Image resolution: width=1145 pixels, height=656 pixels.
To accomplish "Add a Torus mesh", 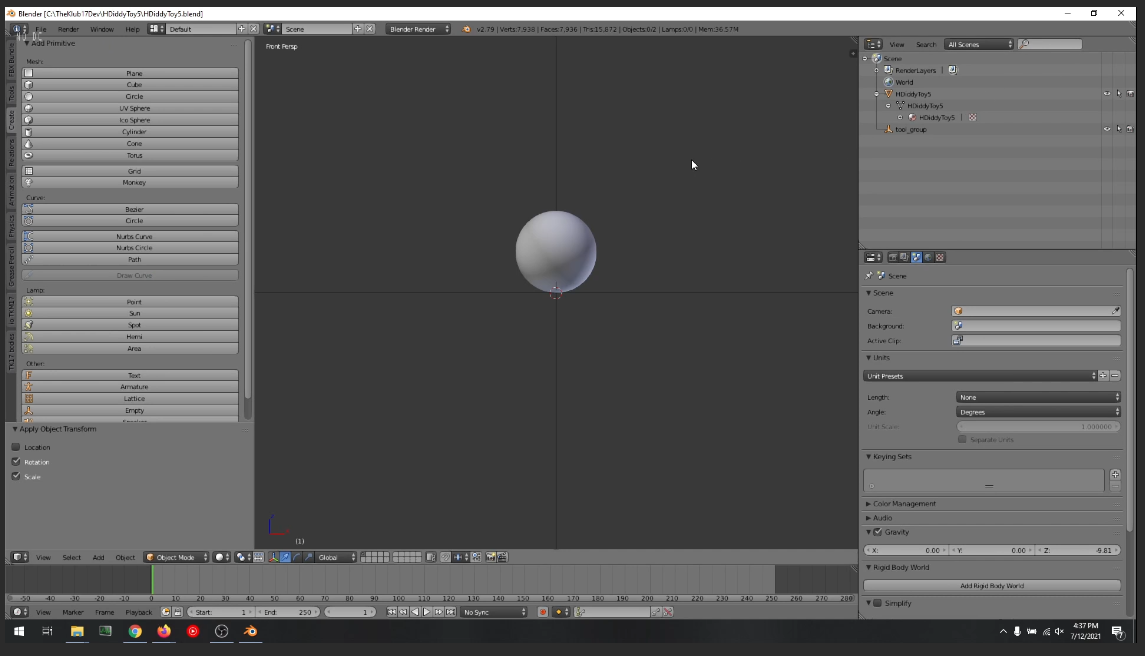I will [130, 156].
